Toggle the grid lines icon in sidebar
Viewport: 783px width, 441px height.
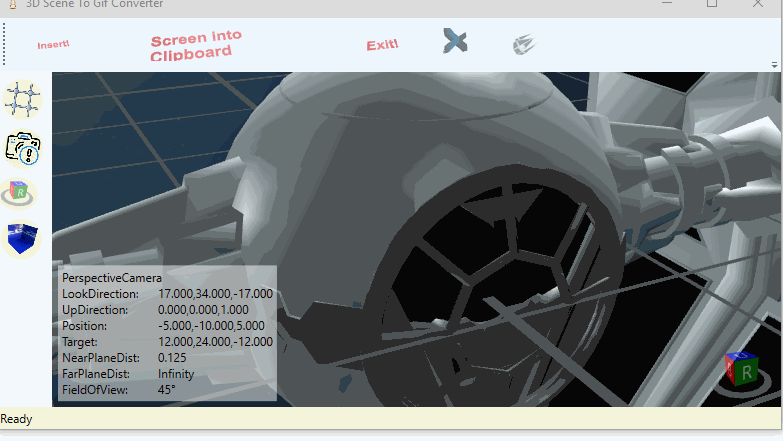tap(22, 99)
